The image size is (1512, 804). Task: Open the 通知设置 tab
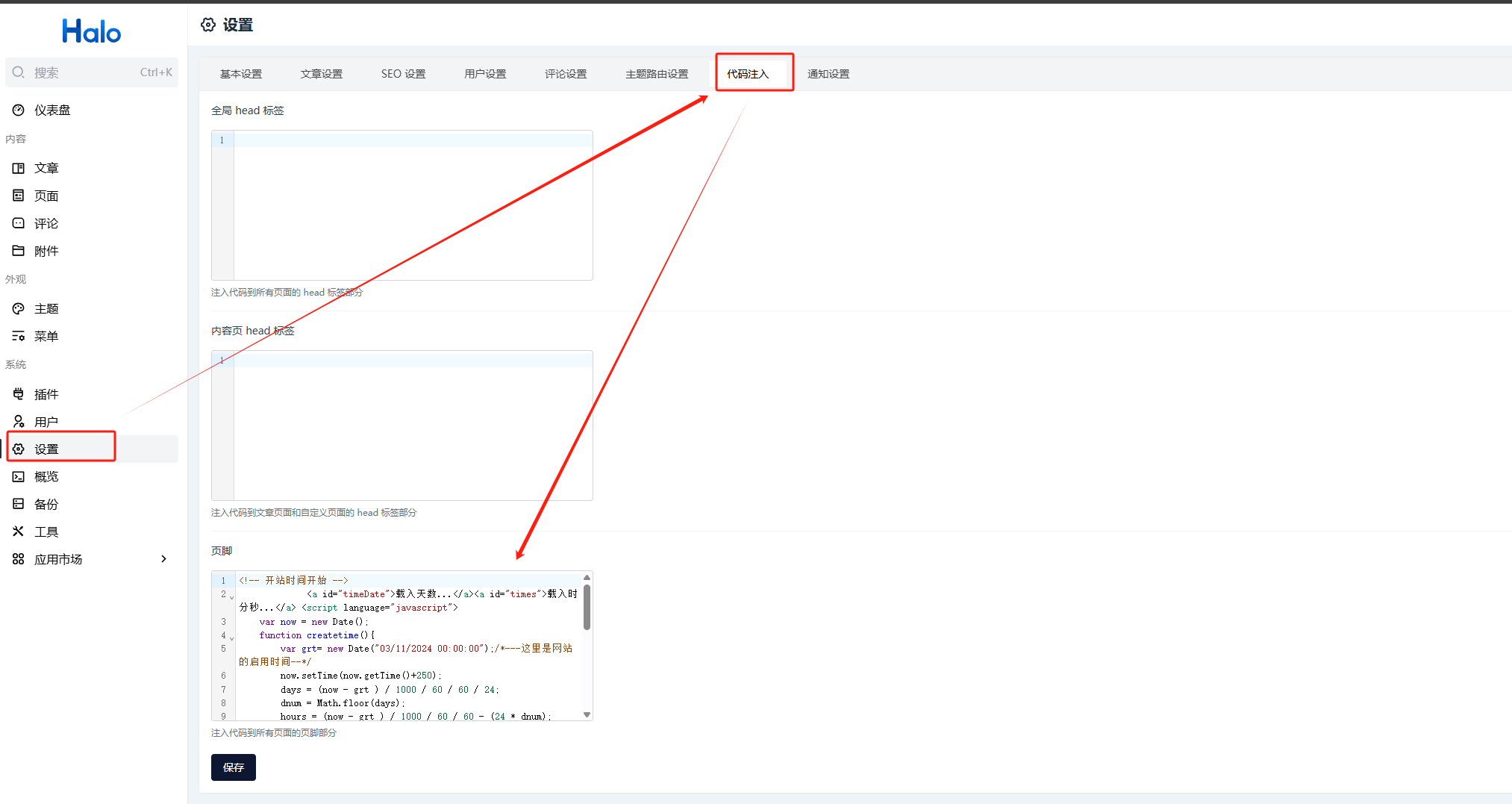[x=828, y=74]
